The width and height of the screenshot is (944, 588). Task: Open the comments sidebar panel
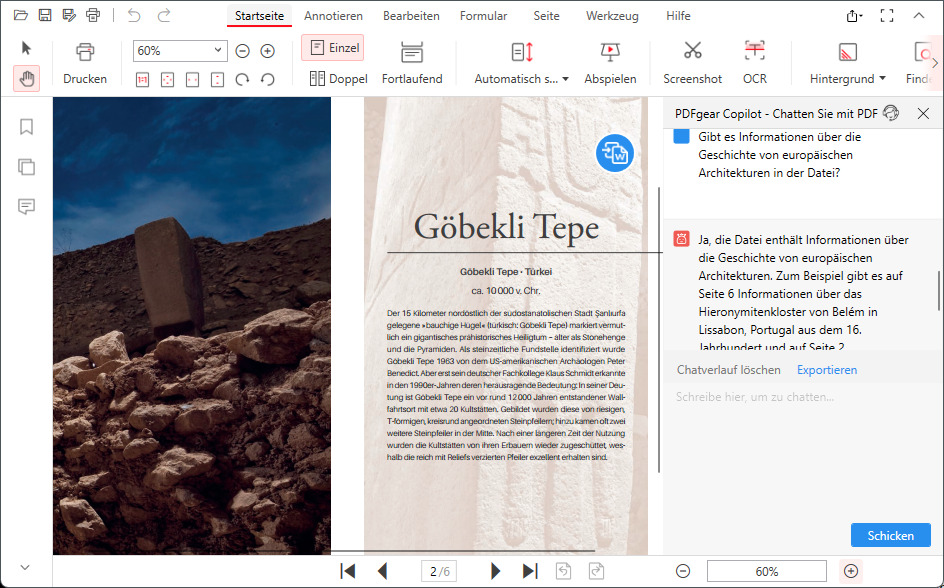(x=26, y=206)
